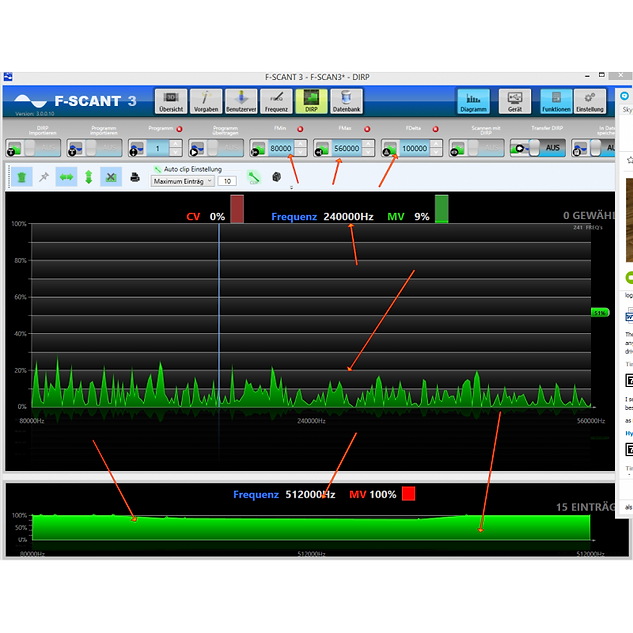Click the FMax field showing 560000
Viewport: 633px width, 633px height.
pos(346,148)
